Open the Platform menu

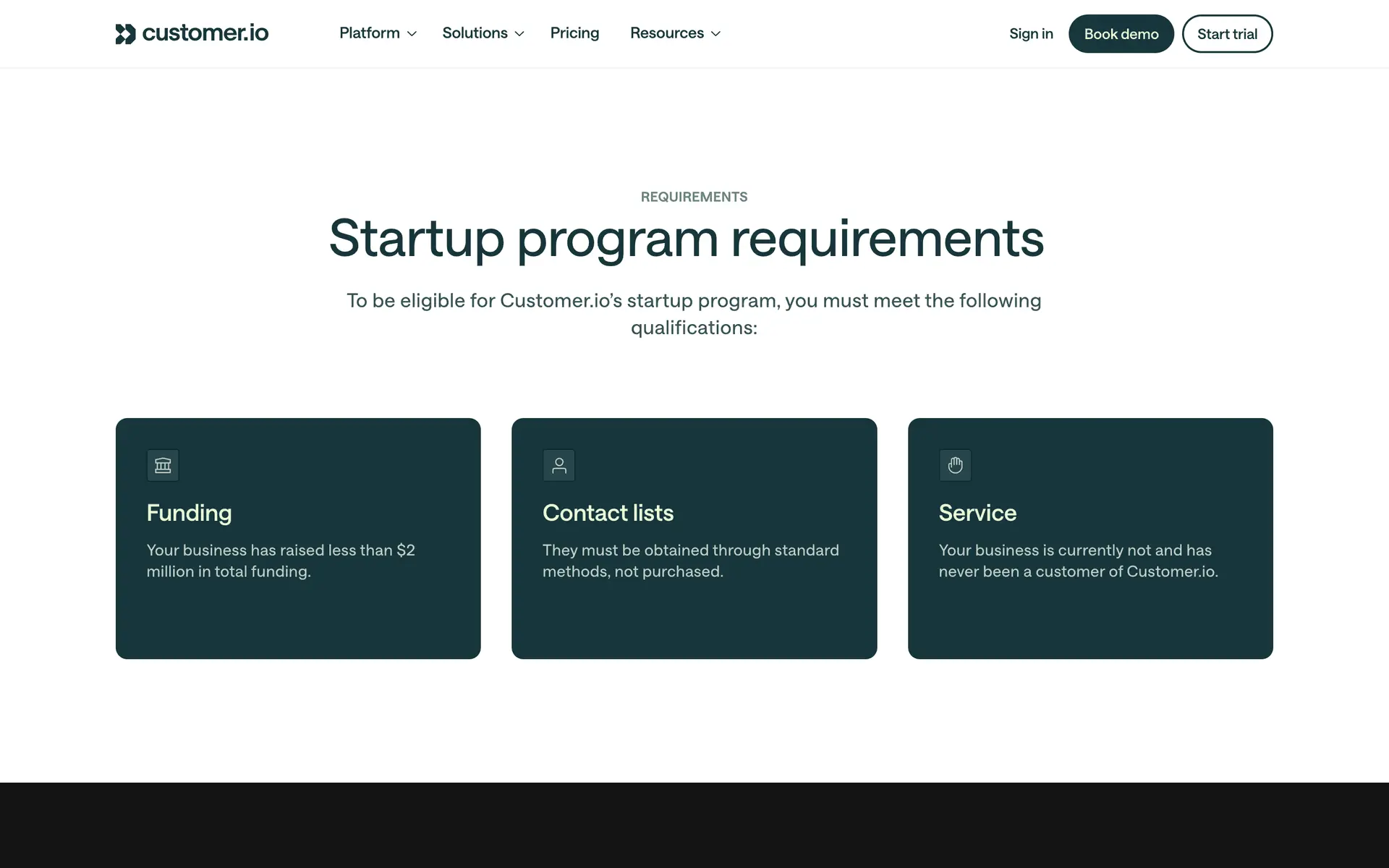[370, 33]
